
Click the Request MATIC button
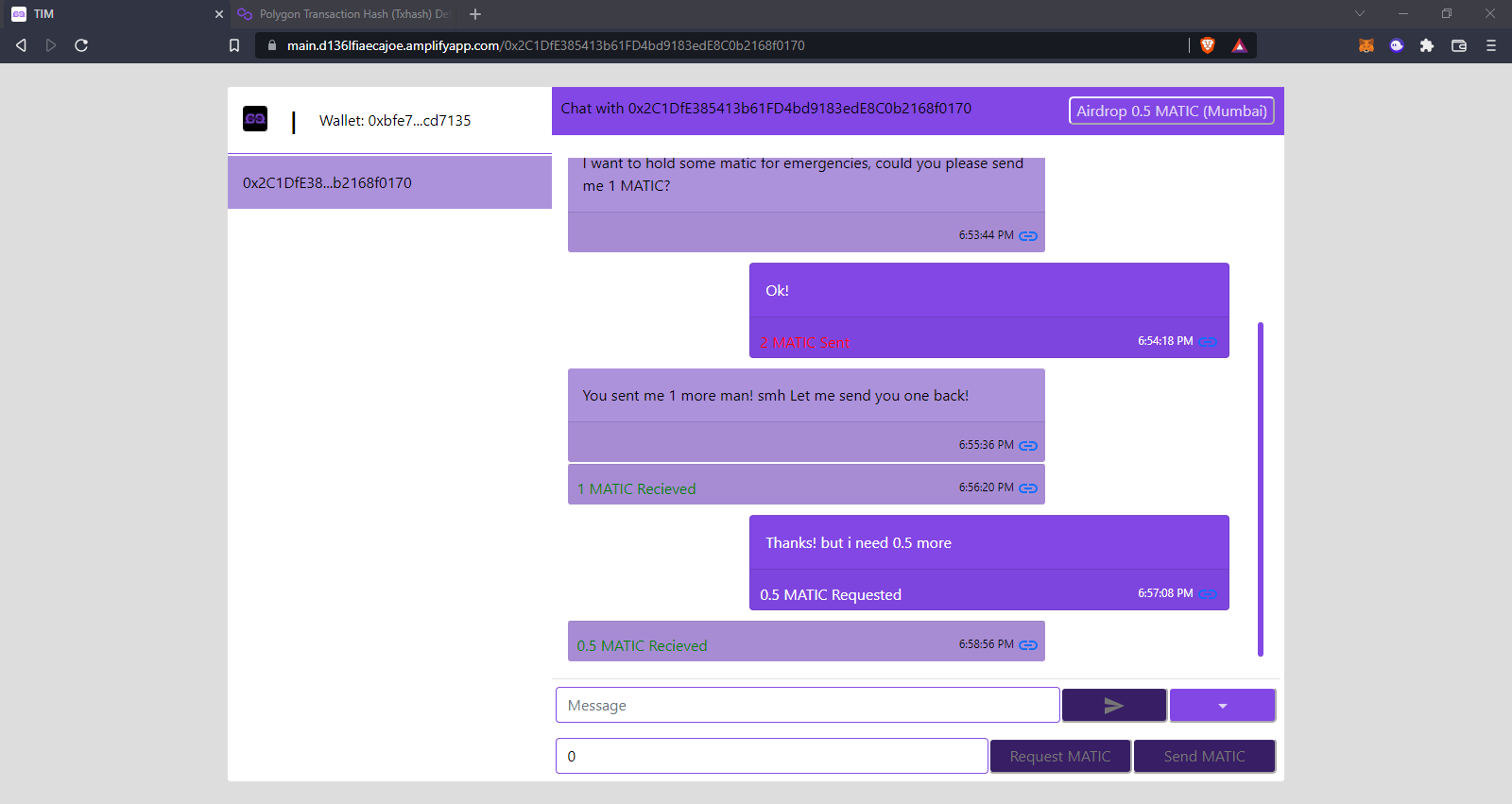[x=1060, y=756]
